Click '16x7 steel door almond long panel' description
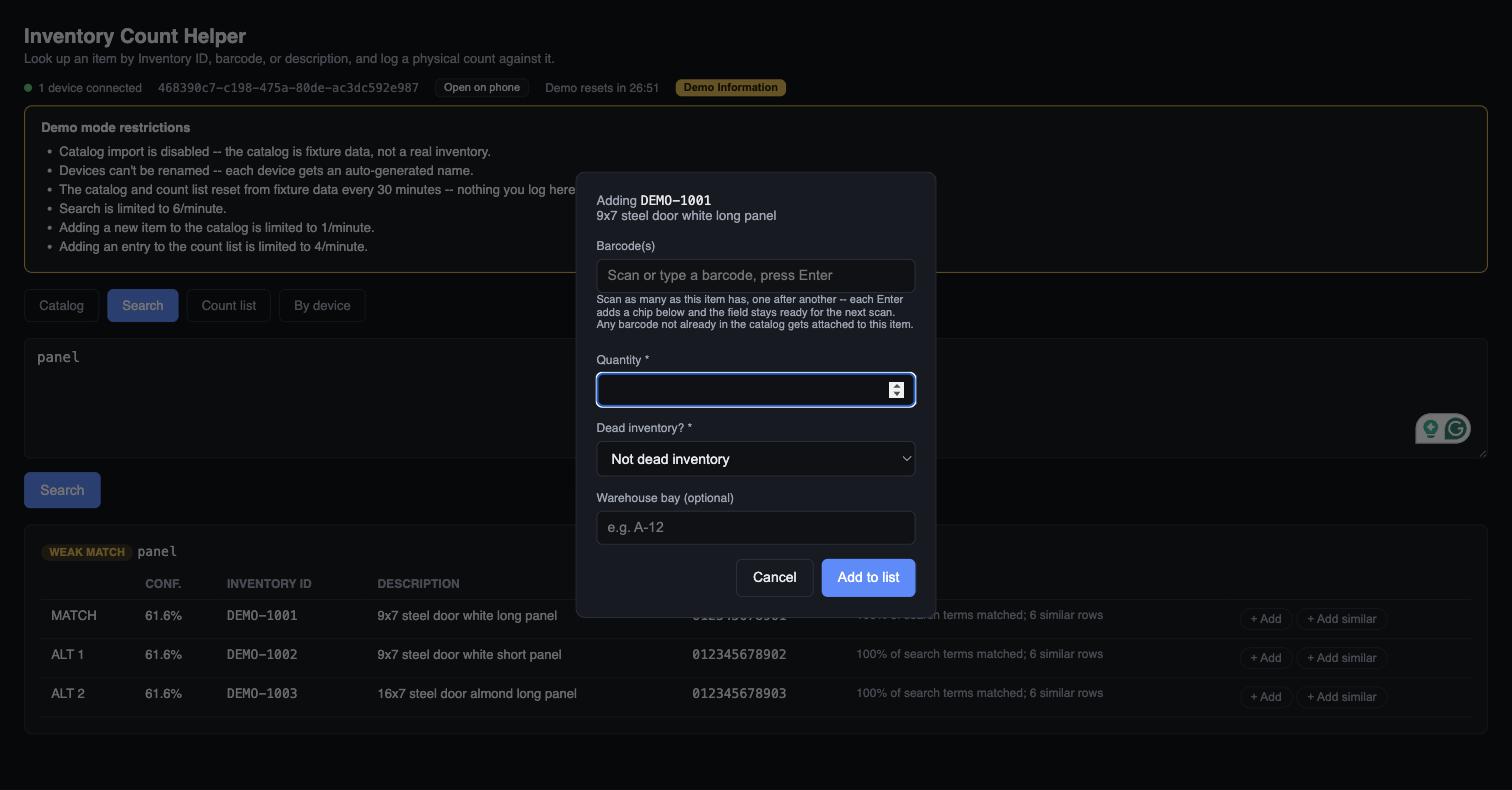The width and height of the screenshot is (1512, 790). (x=477, y=694)
